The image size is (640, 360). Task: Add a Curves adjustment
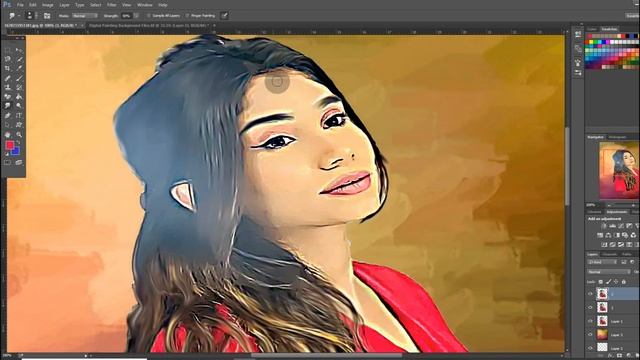(x=621, y=226)
